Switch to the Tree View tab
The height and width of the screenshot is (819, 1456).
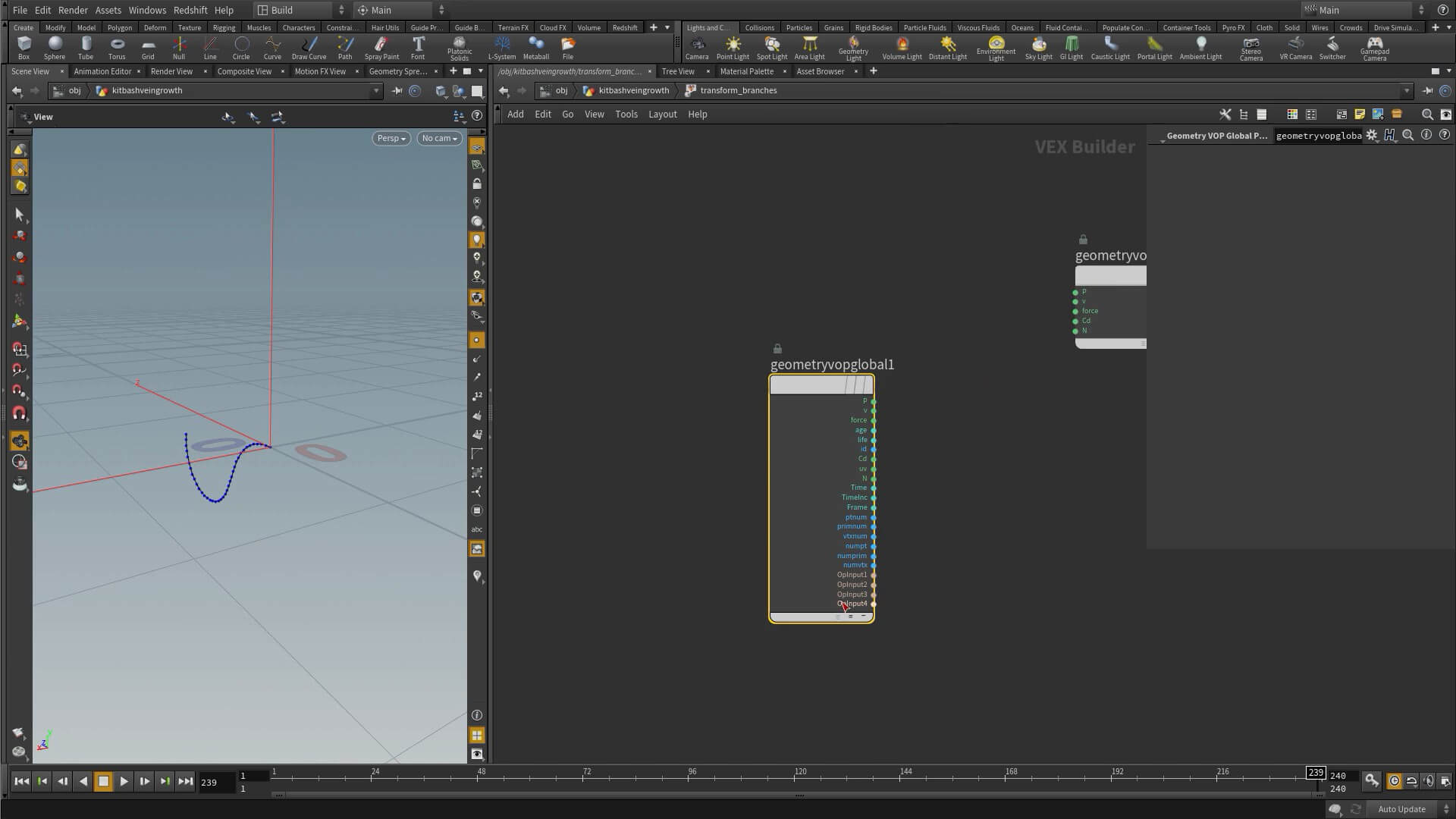pyautogui.click(x=677, y=71)
